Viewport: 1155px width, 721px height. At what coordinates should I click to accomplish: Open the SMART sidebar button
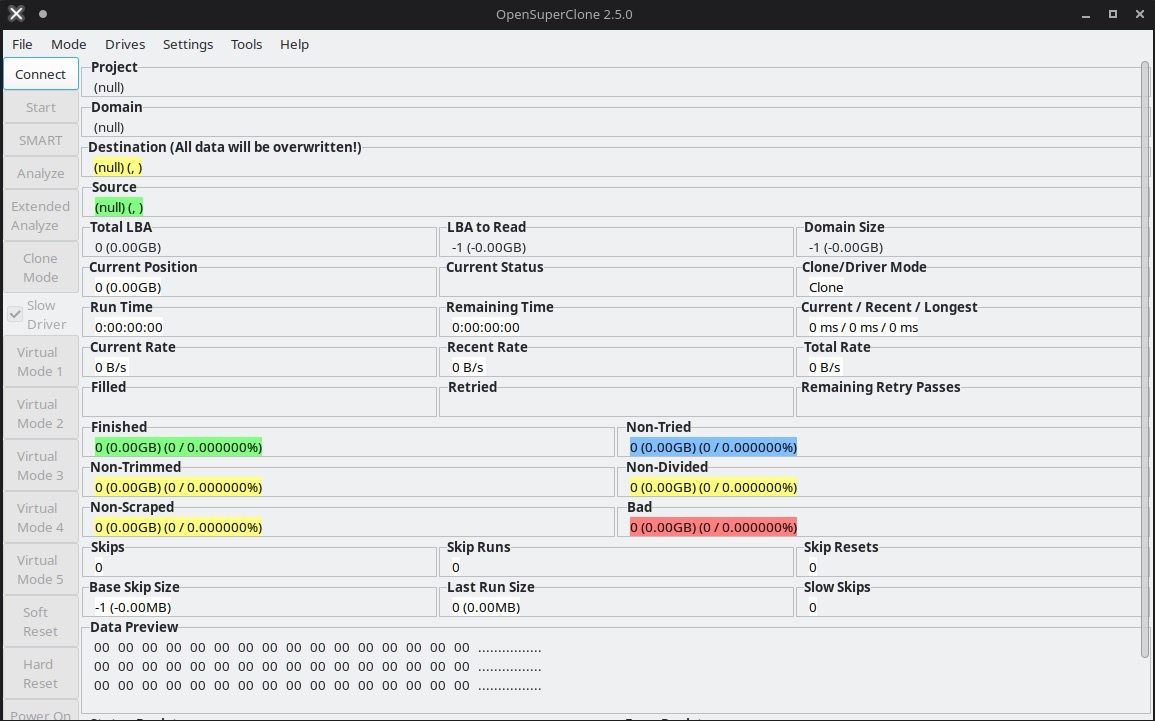40,140
